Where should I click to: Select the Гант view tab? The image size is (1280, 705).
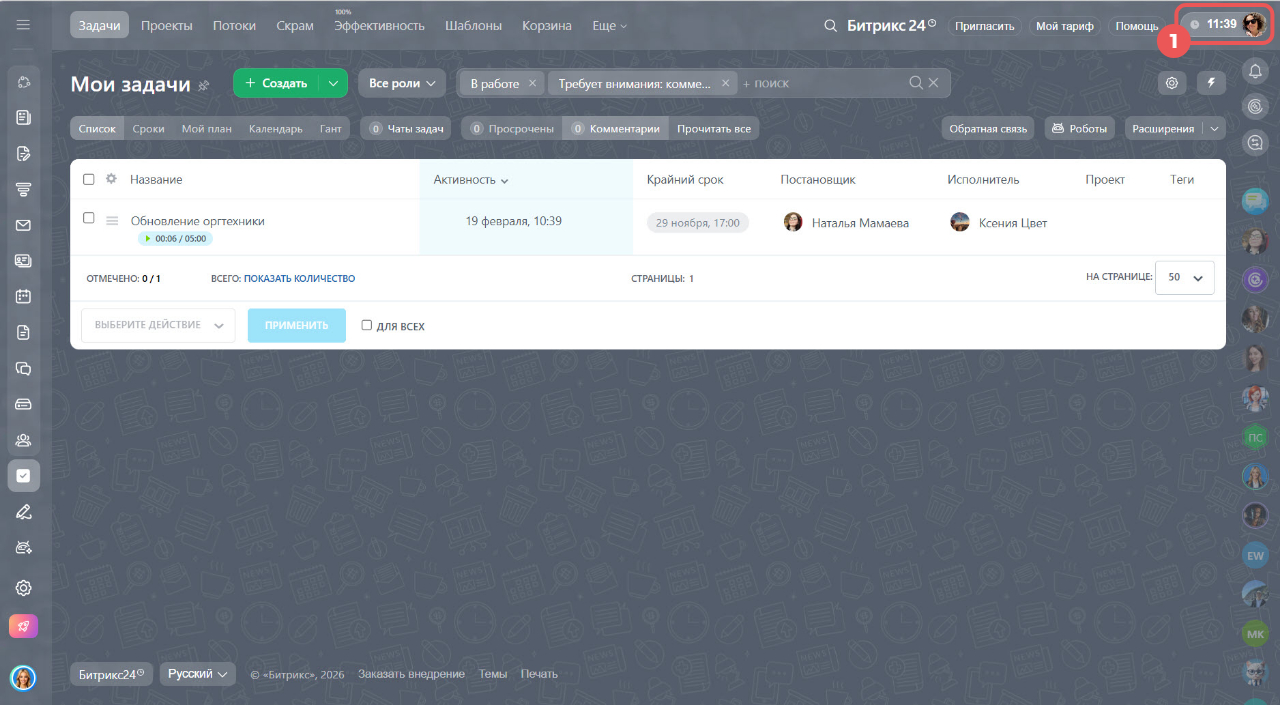[330, 129]
